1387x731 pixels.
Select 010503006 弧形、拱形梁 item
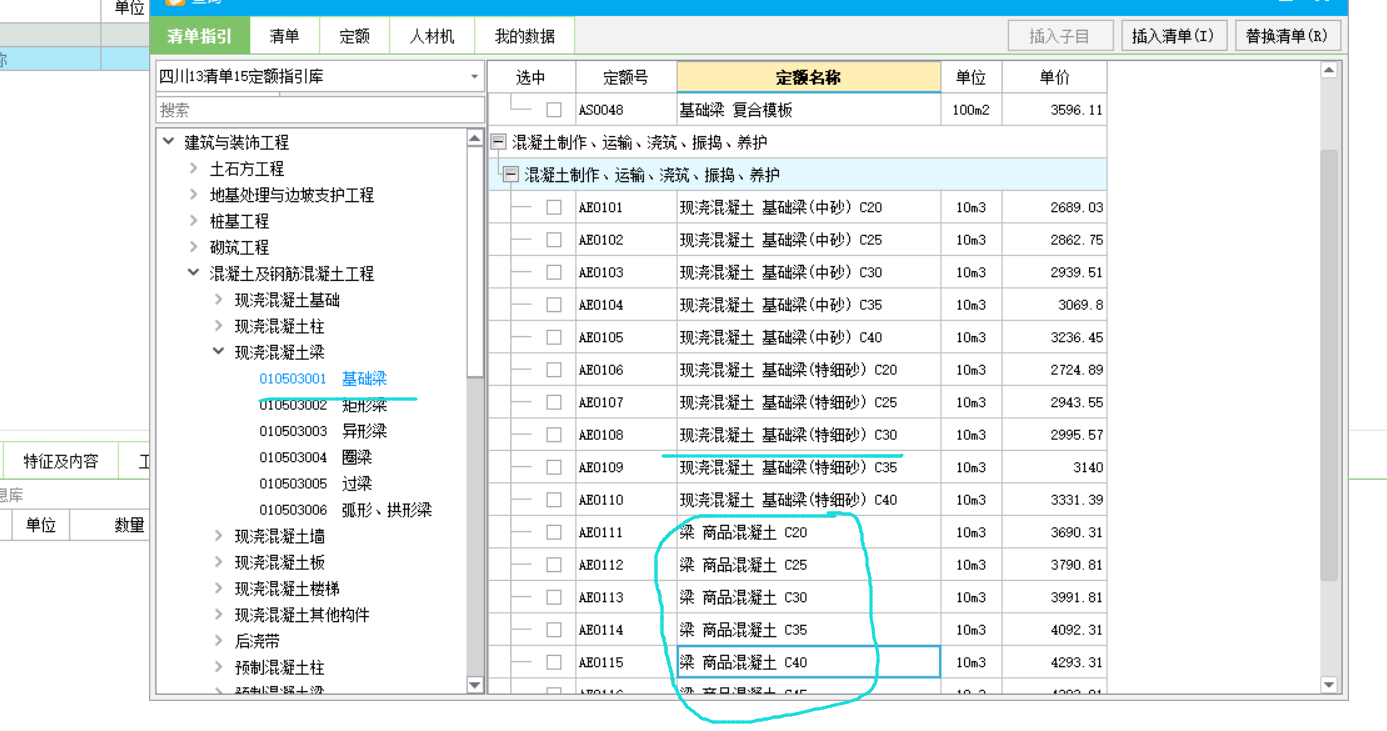coord(345,510)
